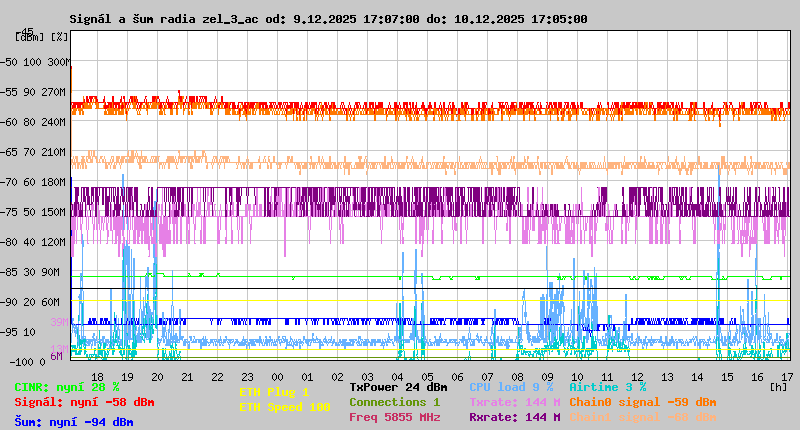
Task: Select the ETH Plug legend entry
Action: (x=274, y=392)
